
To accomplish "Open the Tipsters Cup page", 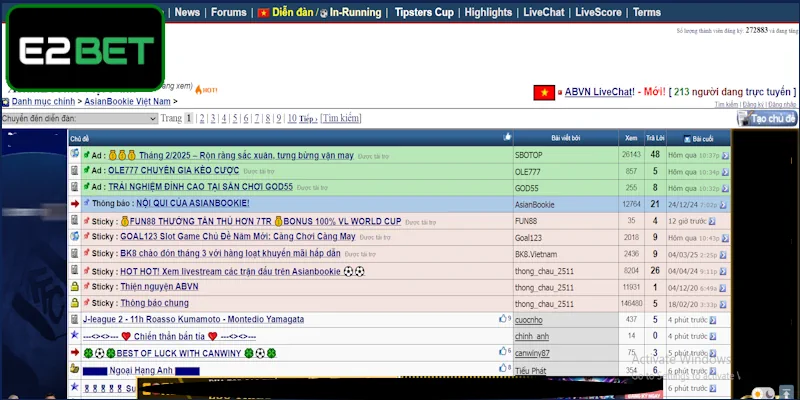I will (x=424, y=12).
